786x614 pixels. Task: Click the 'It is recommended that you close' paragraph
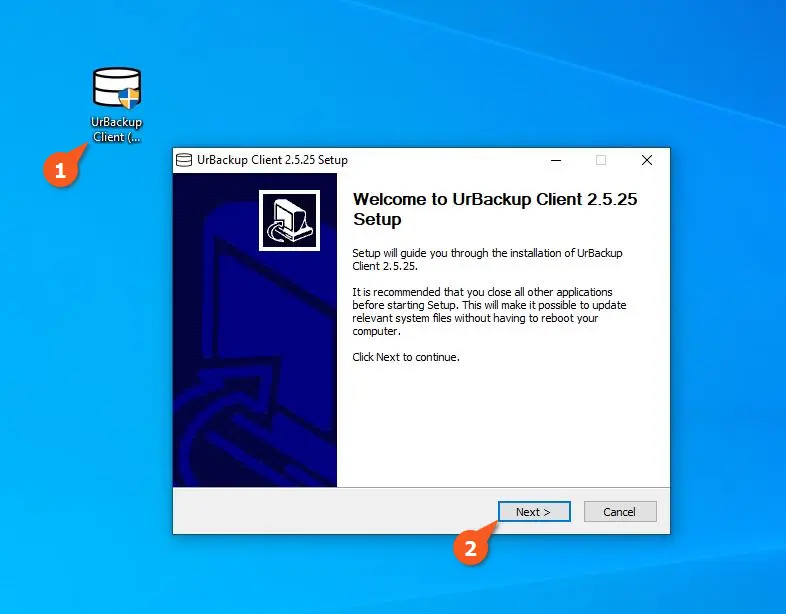tap(489, 311)
